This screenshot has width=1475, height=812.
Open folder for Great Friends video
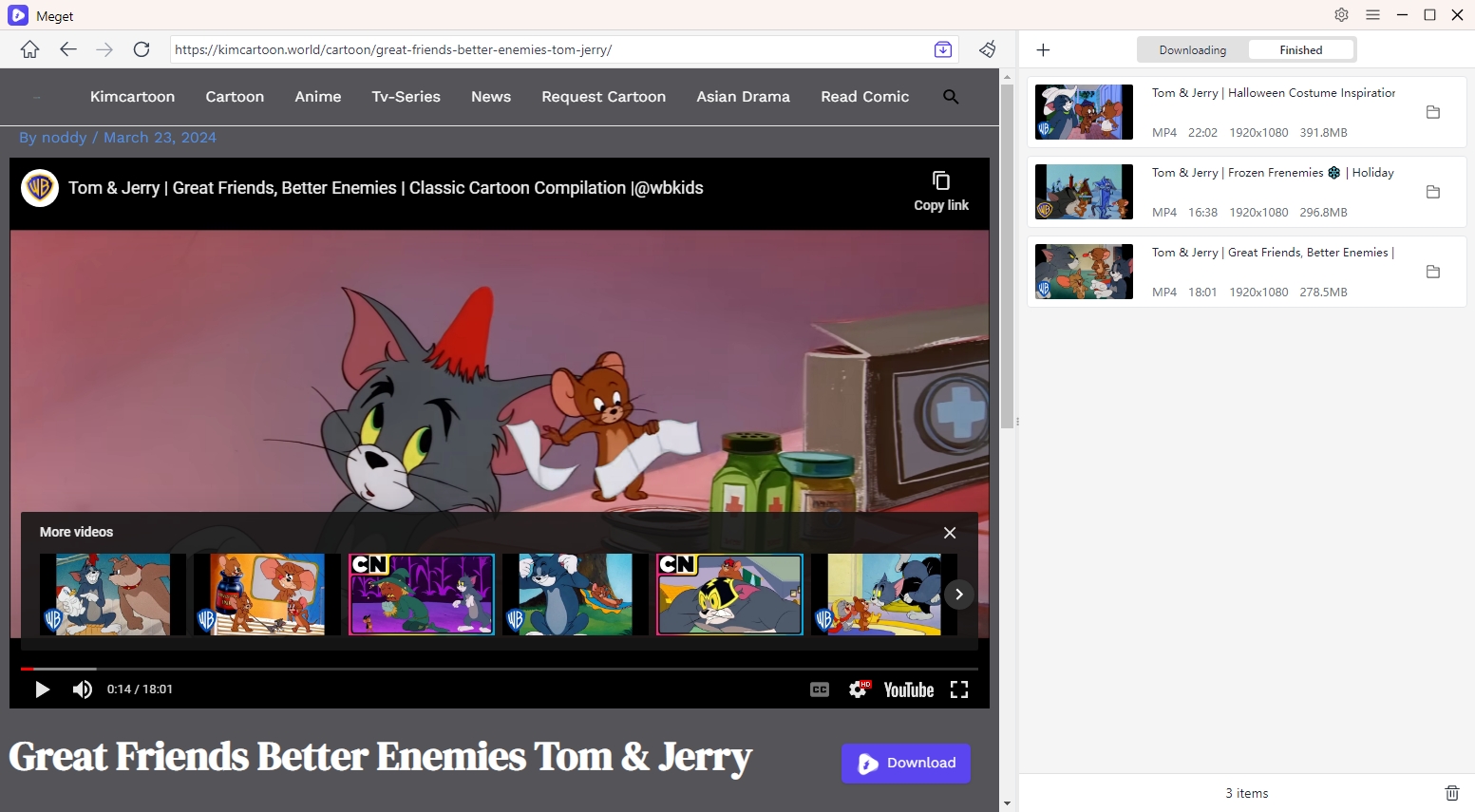pos(1433,272)
